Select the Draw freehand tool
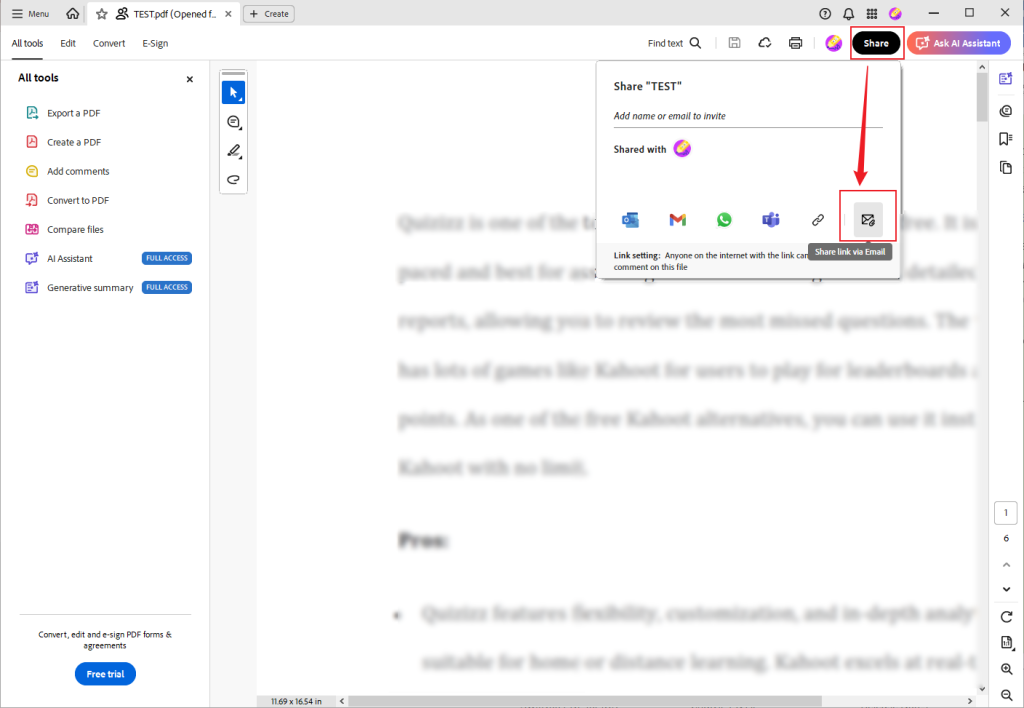The width and height of the screenshot is (1024, 708). [233, 151]
